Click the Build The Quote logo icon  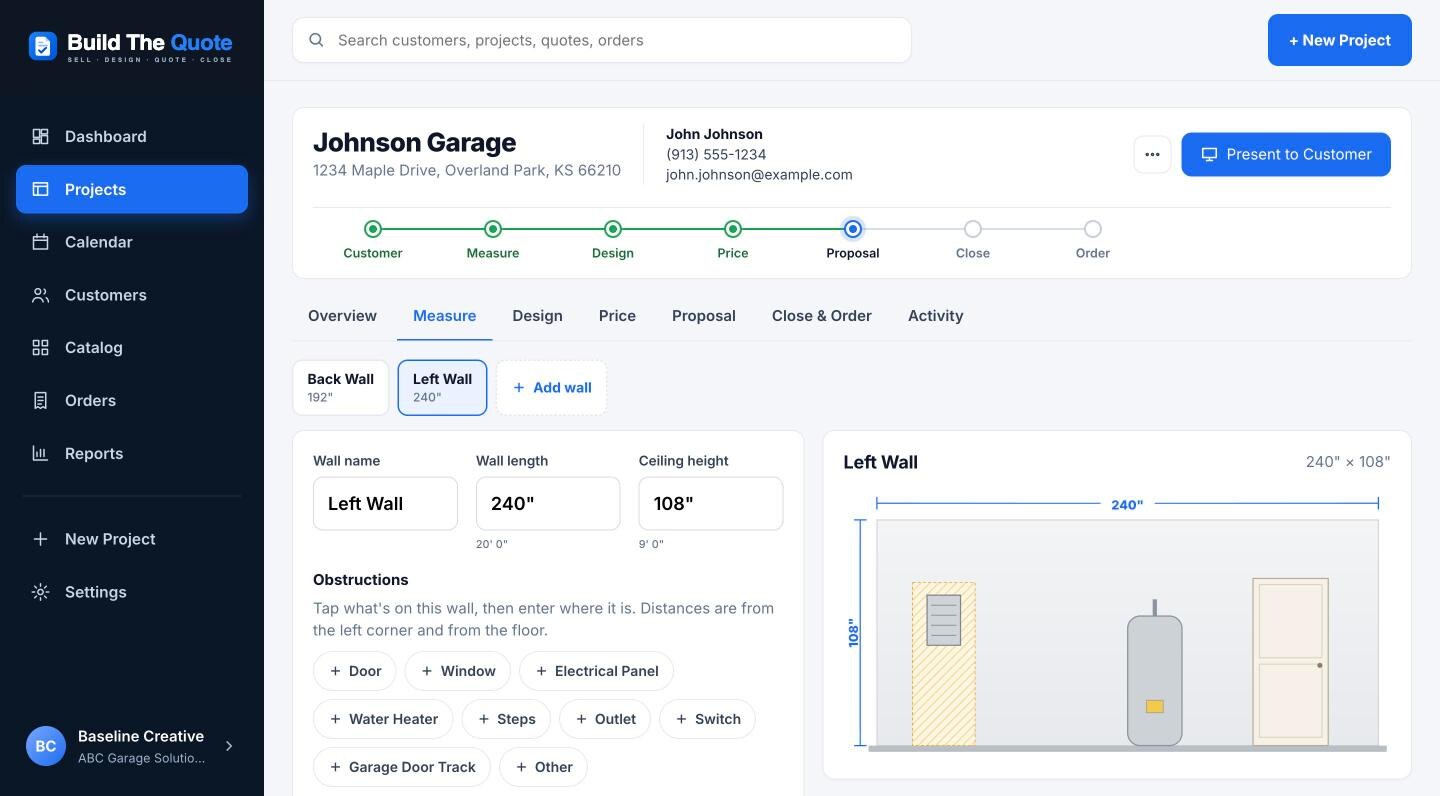(43, 45)
